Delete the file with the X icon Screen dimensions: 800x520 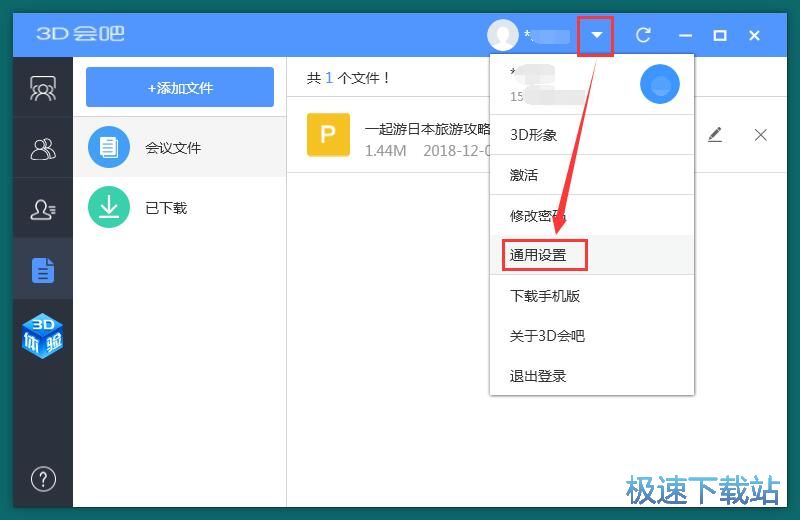tap(760, 135)
